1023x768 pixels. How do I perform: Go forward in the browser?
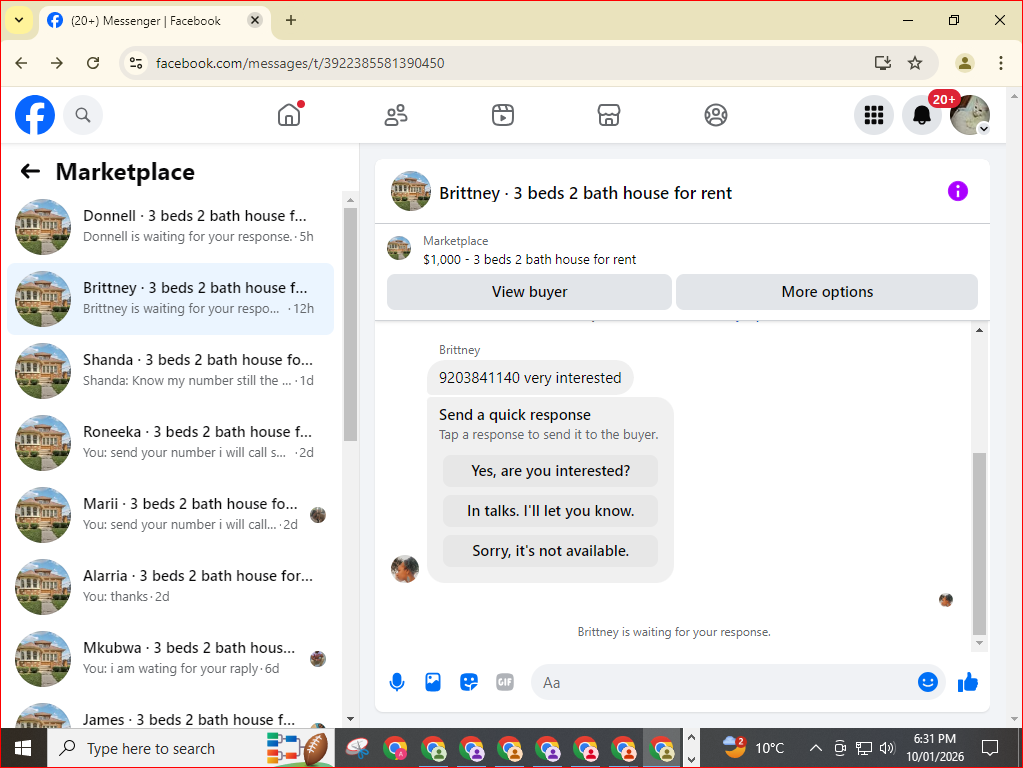click(57, 63)
